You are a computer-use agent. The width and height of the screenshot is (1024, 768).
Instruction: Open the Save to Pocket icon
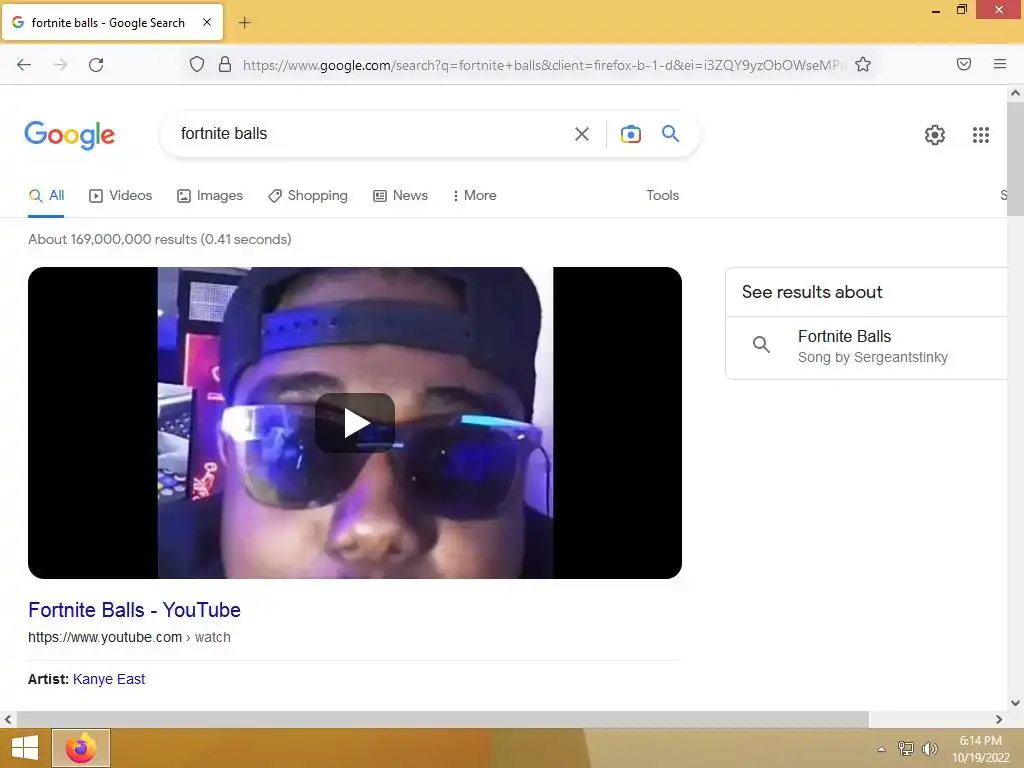[x=964, y=64]
